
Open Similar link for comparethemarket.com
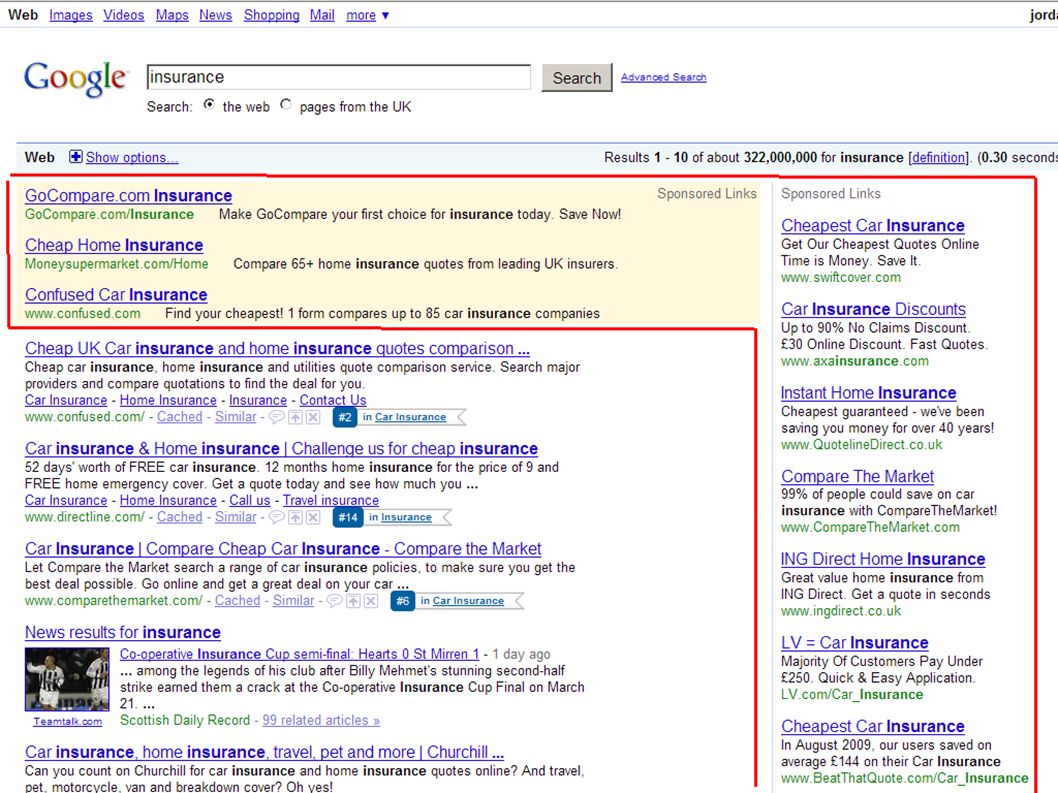pyautogui.click(x=294, y=601)
